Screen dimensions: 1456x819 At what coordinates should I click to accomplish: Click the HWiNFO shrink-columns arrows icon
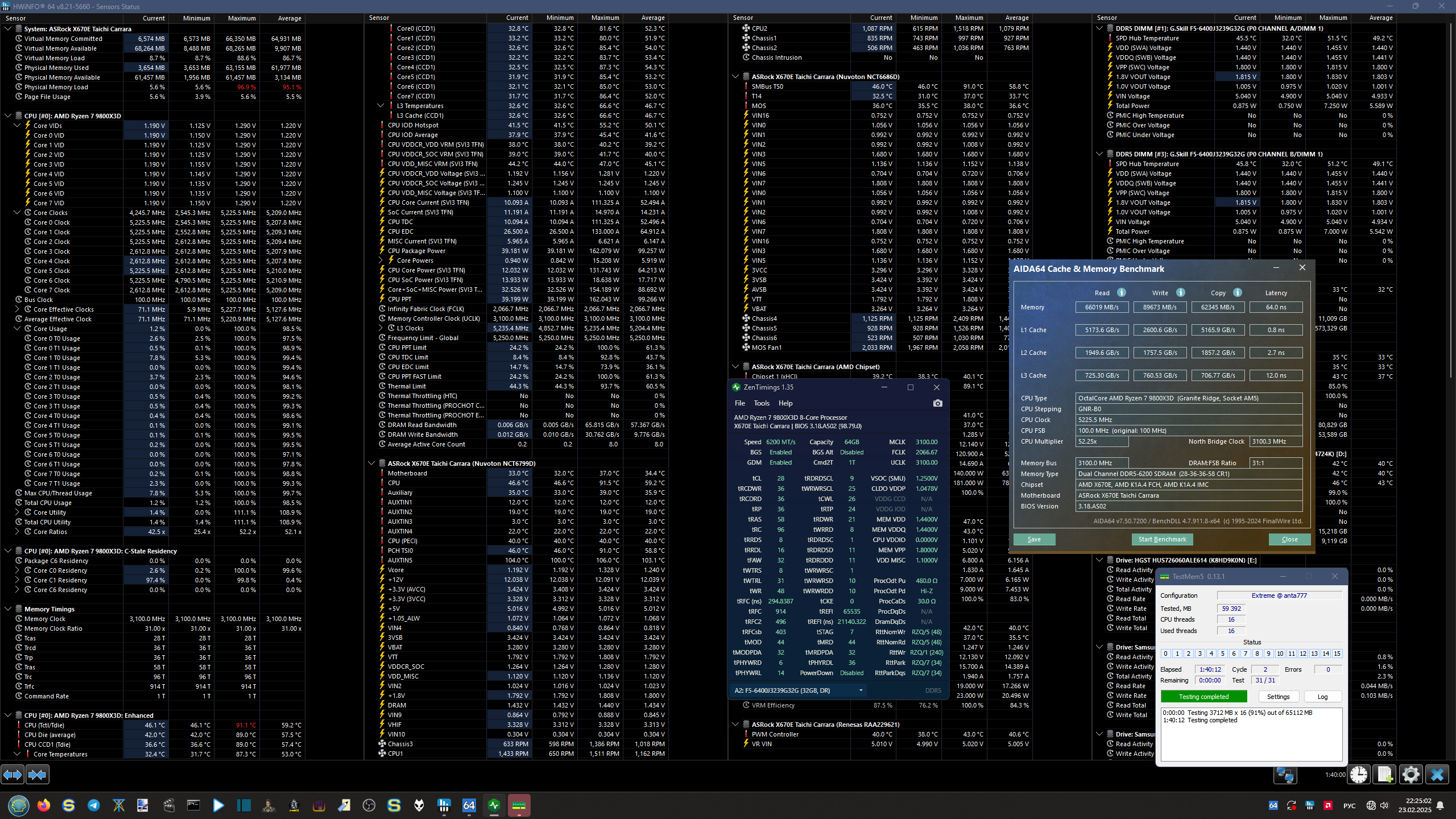pyautogui.click(x=38, y=774)
